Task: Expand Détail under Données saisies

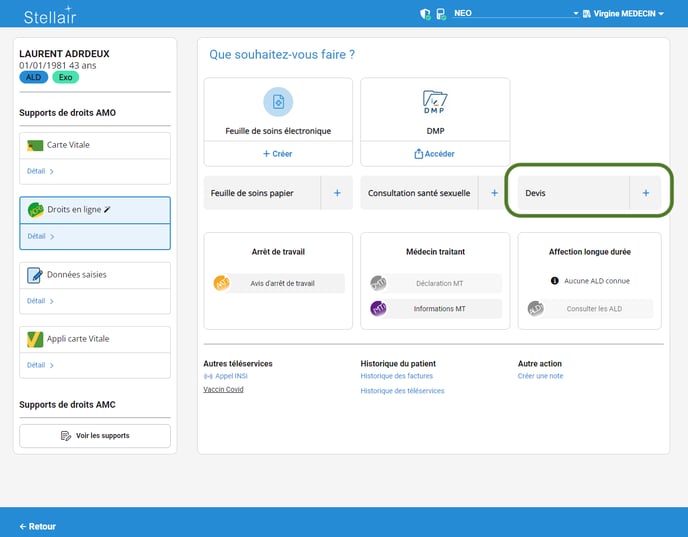Action: (x=40, y=301)
